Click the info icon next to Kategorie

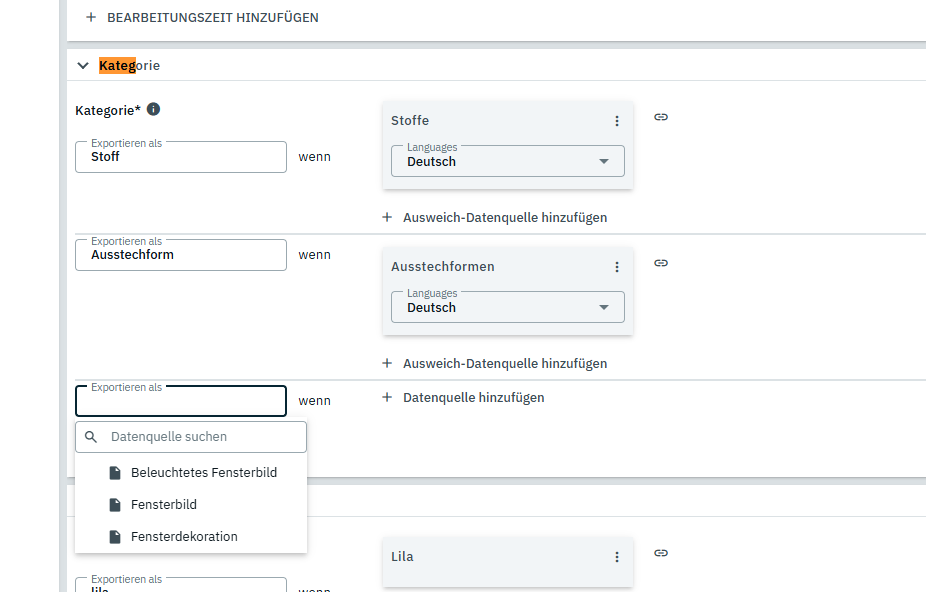(154, 110)
